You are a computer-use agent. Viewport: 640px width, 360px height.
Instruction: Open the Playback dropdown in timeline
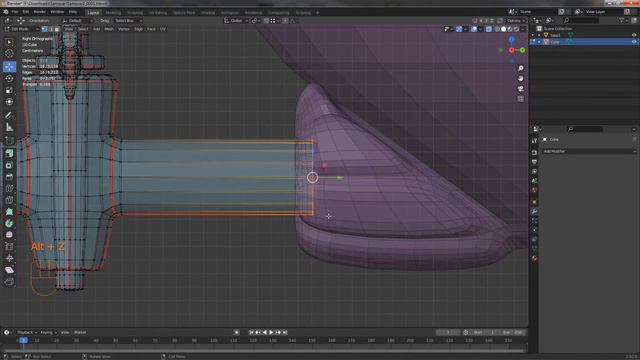[27, 332]
